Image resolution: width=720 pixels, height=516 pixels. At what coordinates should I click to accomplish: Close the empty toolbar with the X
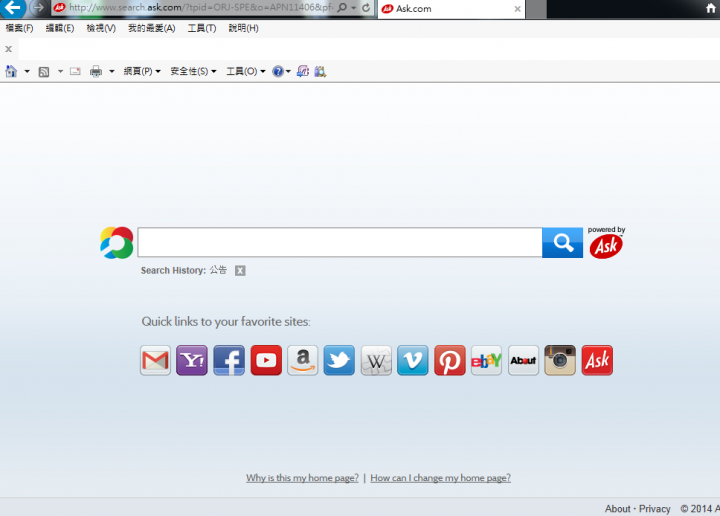[8, 49]
